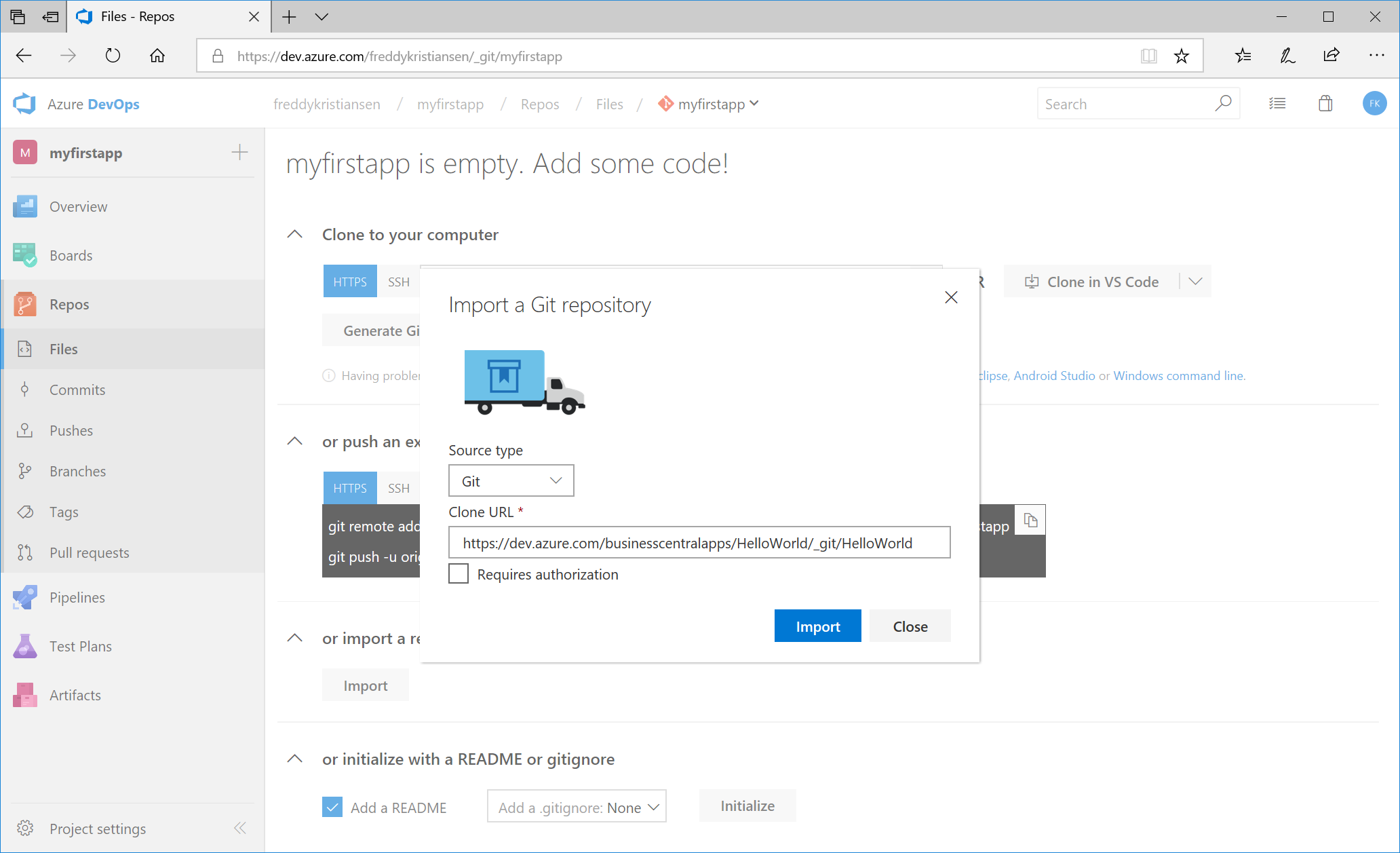This screenshot has height=853, width=1400.
Task: Click the Pipelines rocket icon
Action: pyautogui.click(x=24, y=597)
